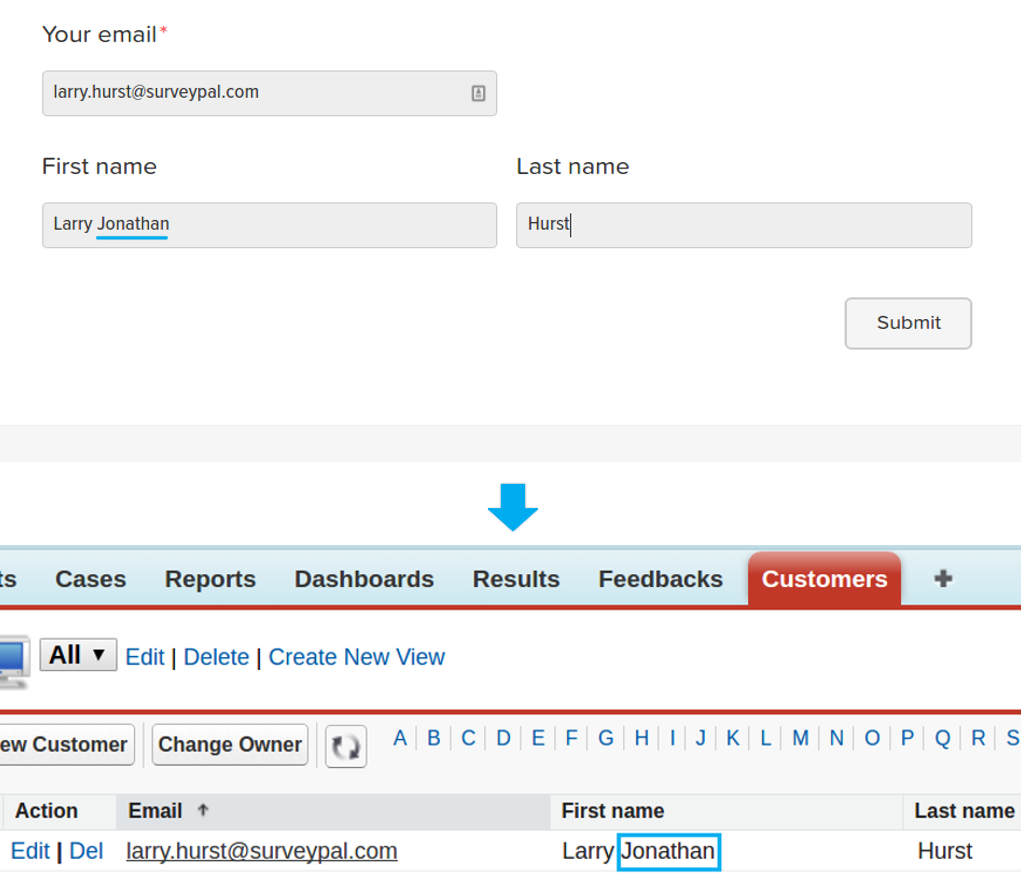The image size is (1021, 886).
Task: Filter customers by letter C
Action: click(468, 738)
